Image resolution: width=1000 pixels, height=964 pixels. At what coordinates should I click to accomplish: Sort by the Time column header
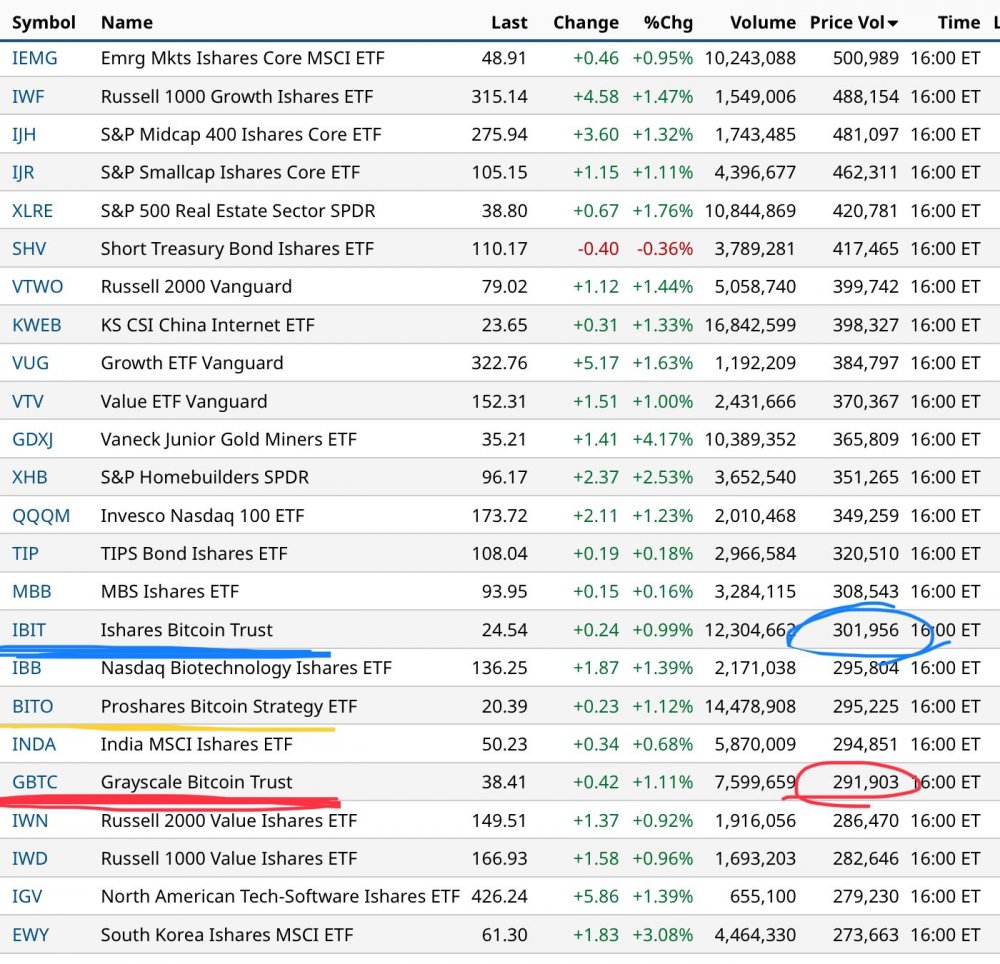pos(959,23)
